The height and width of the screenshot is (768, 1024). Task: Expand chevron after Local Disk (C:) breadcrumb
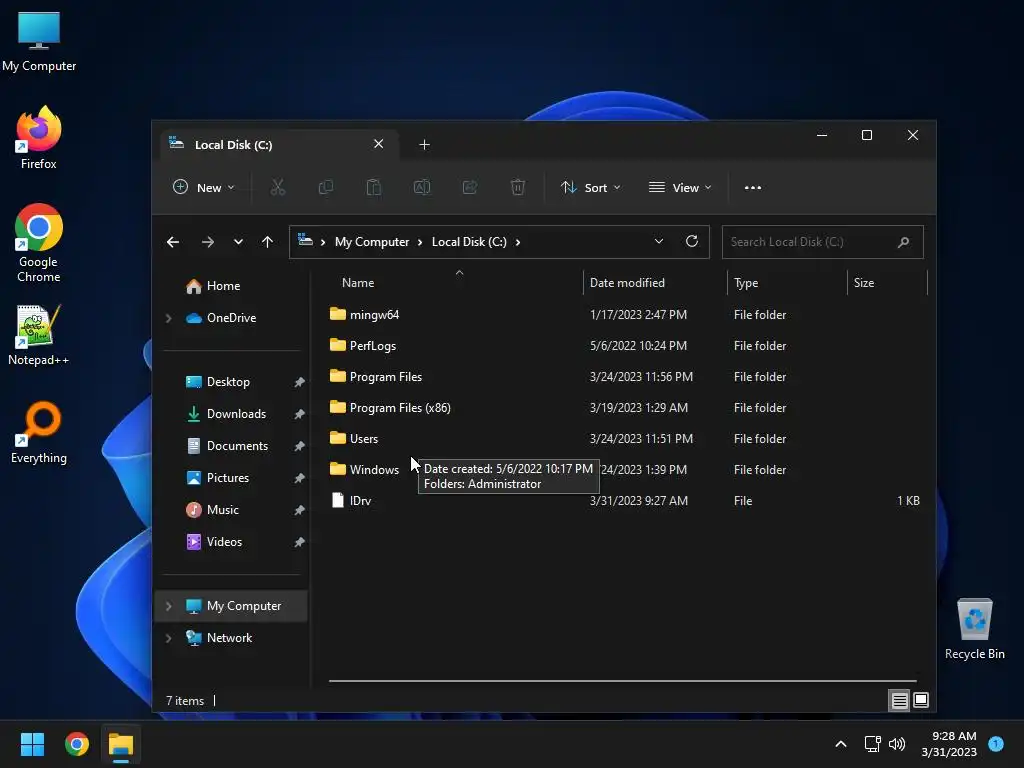point(518,242)
